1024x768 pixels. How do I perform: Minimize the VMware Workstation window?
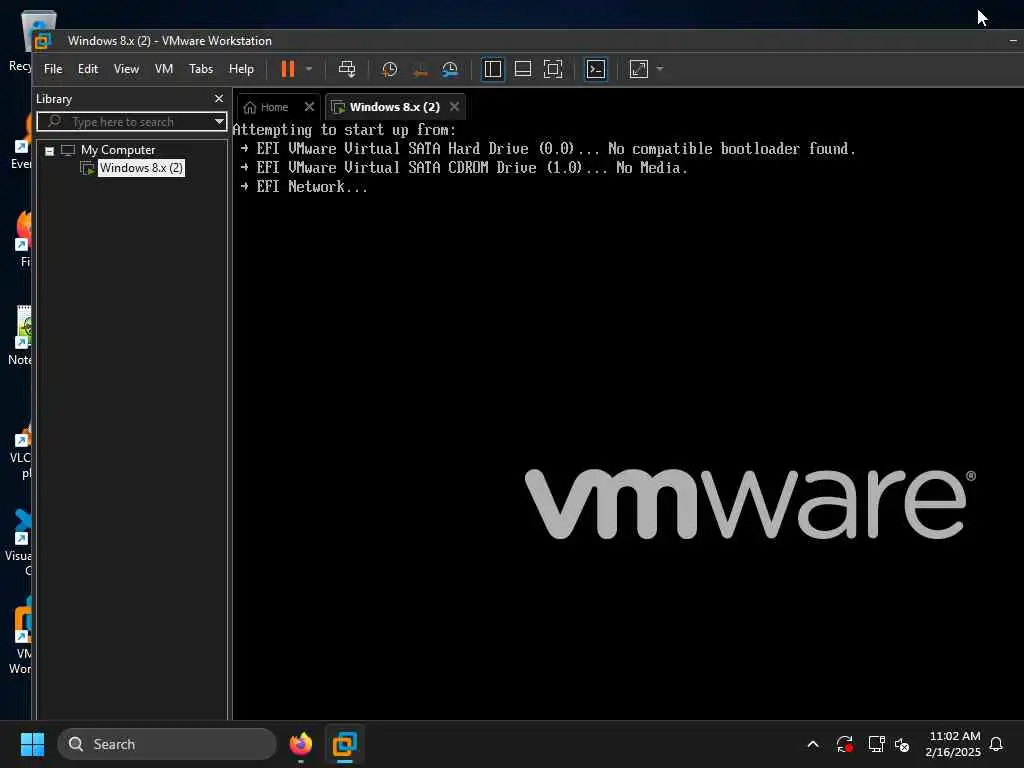pyautogui.click(x=1013, y=41)
